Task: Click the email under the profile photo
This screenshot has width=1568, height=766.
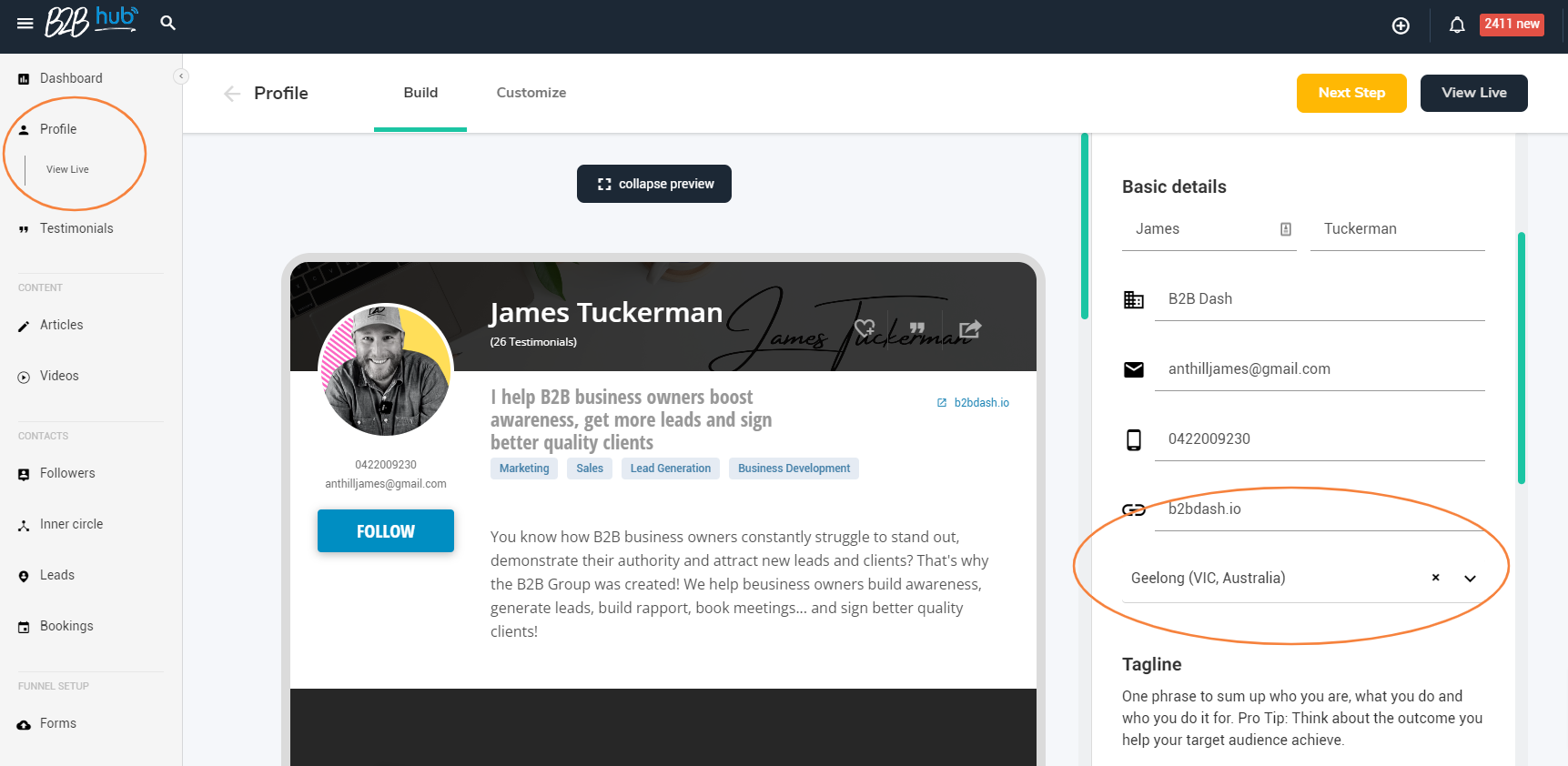Action: coord(386,484)
